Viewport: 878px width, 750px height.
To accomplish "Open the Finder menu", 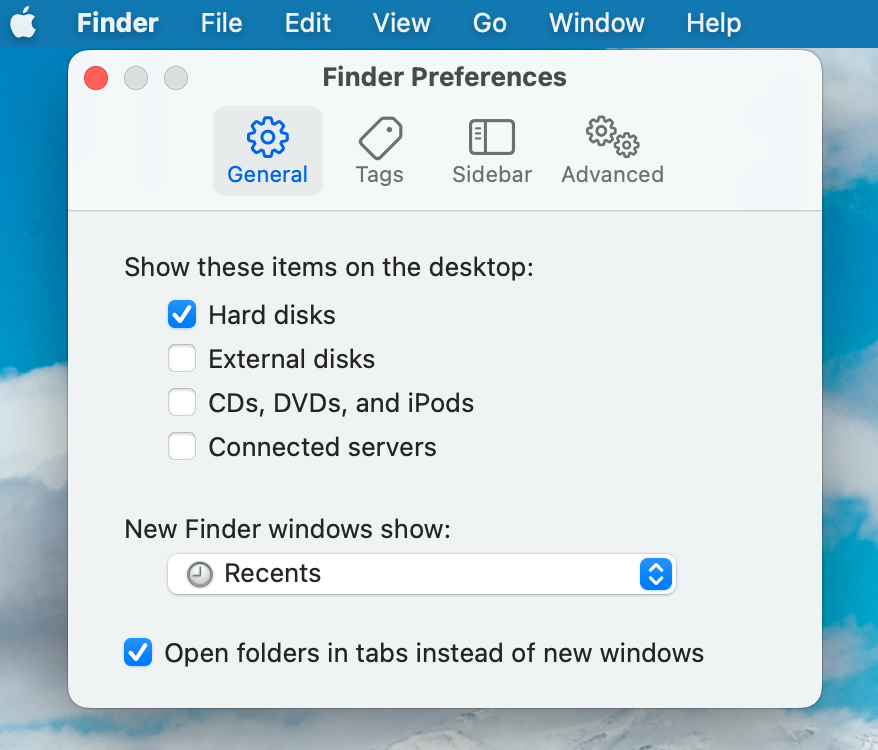I will pyautogui.click(x=116, y=22).
